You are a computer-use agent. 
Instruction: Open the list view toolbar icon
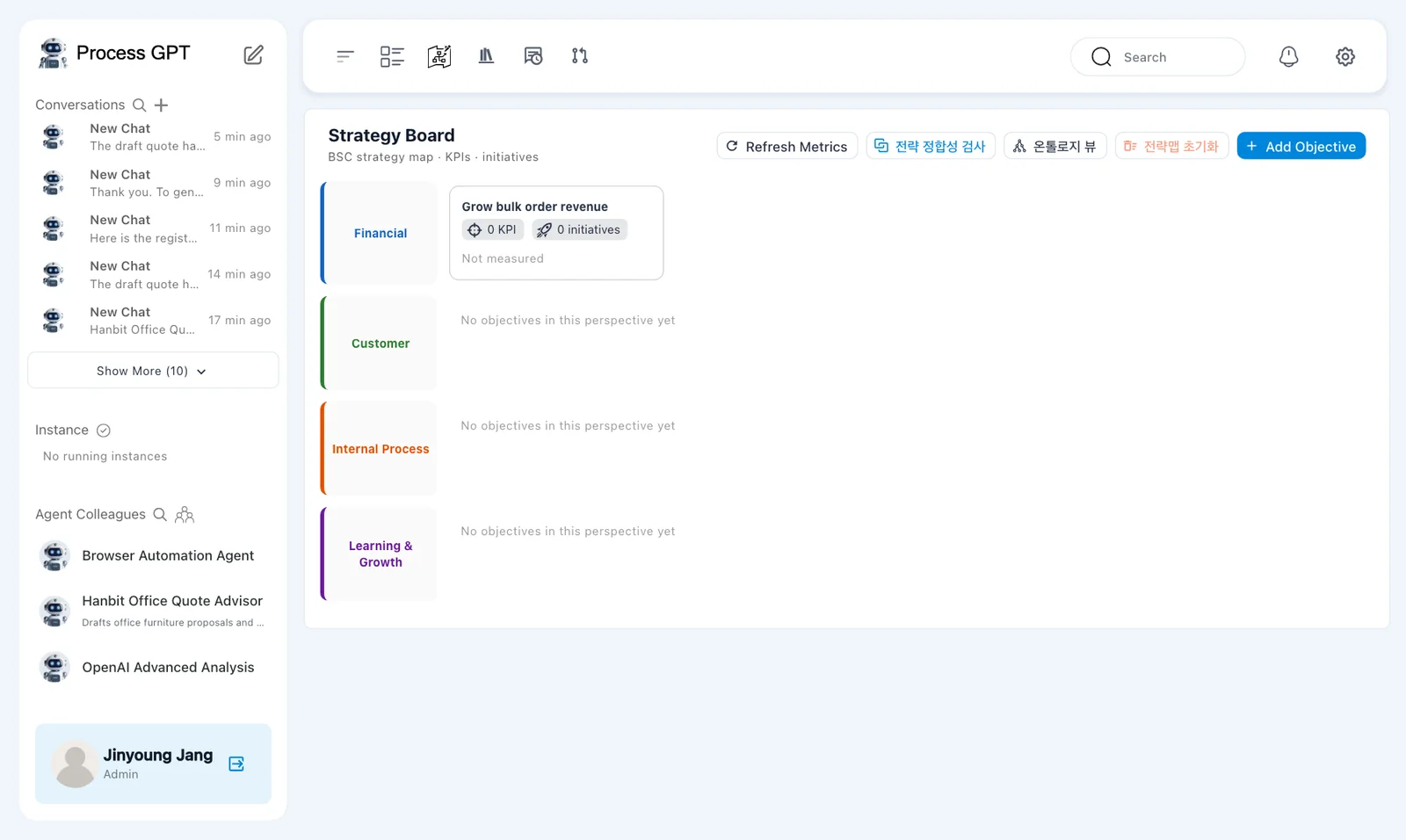click(x=392, y=56)
